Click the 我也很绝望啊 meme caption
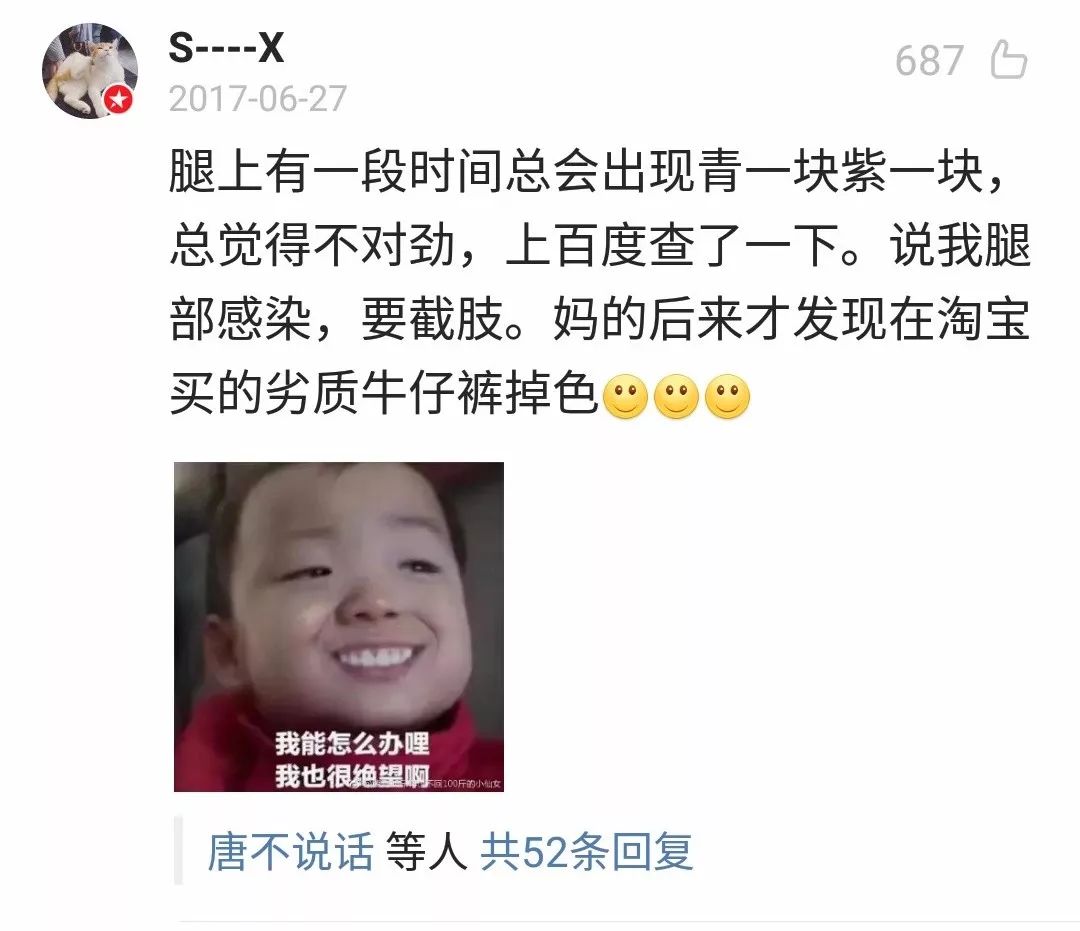 (352, 776)
